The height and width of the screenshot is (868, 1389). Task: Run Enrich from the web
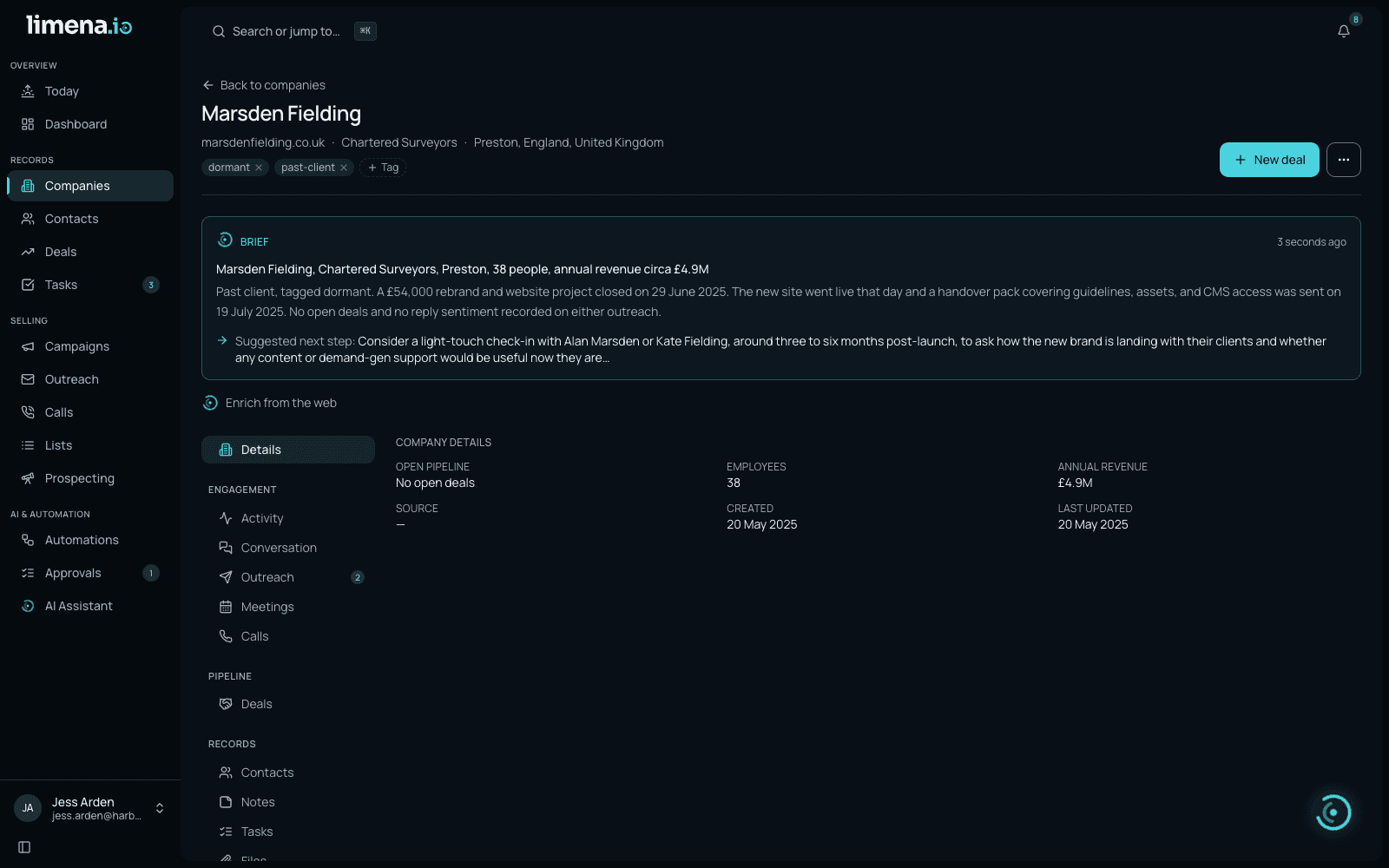pos(270,403)
